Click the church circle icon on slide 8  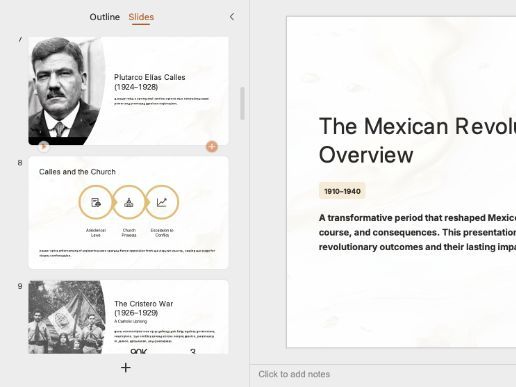129,202
